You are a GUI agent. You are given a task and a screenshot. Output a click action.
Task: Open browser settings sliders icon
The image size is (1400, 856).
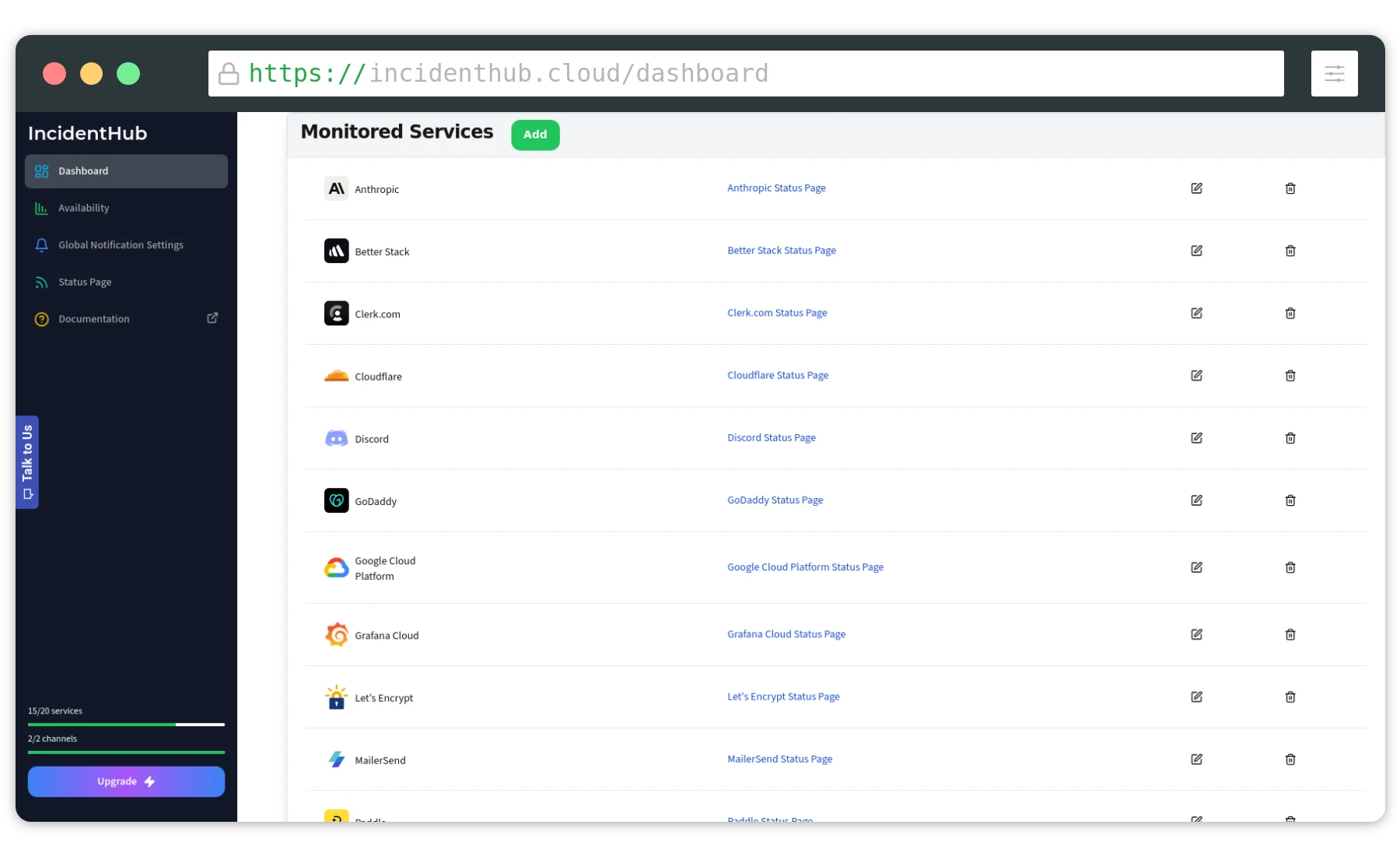point(1334,73)
